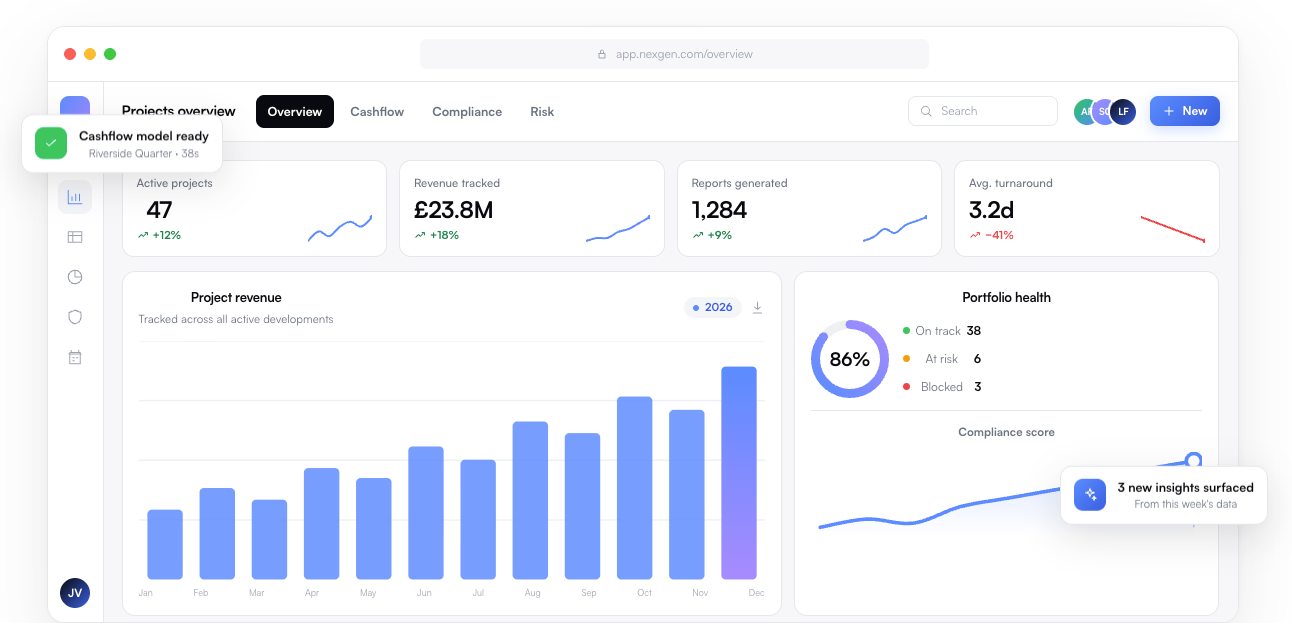Click the compliance score line endpoint marker

pos(1193,460)
